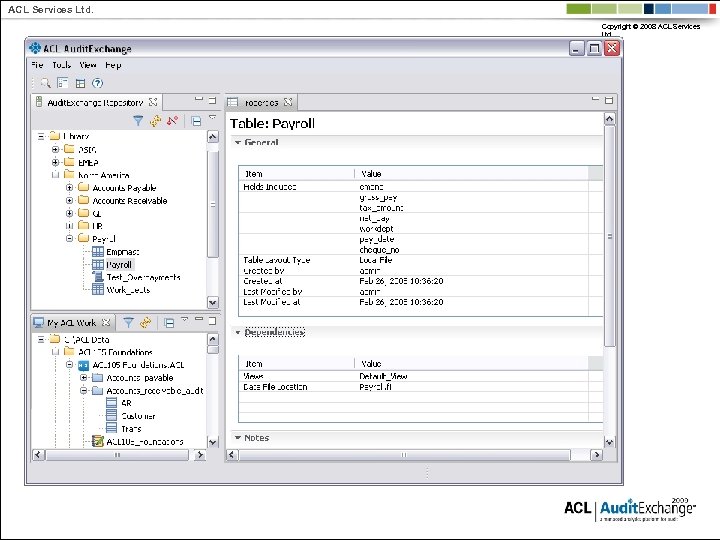Click Repository tree scroll down arrow
The height and width of the screenshot is (540, 720).
[x=213, y=303]
